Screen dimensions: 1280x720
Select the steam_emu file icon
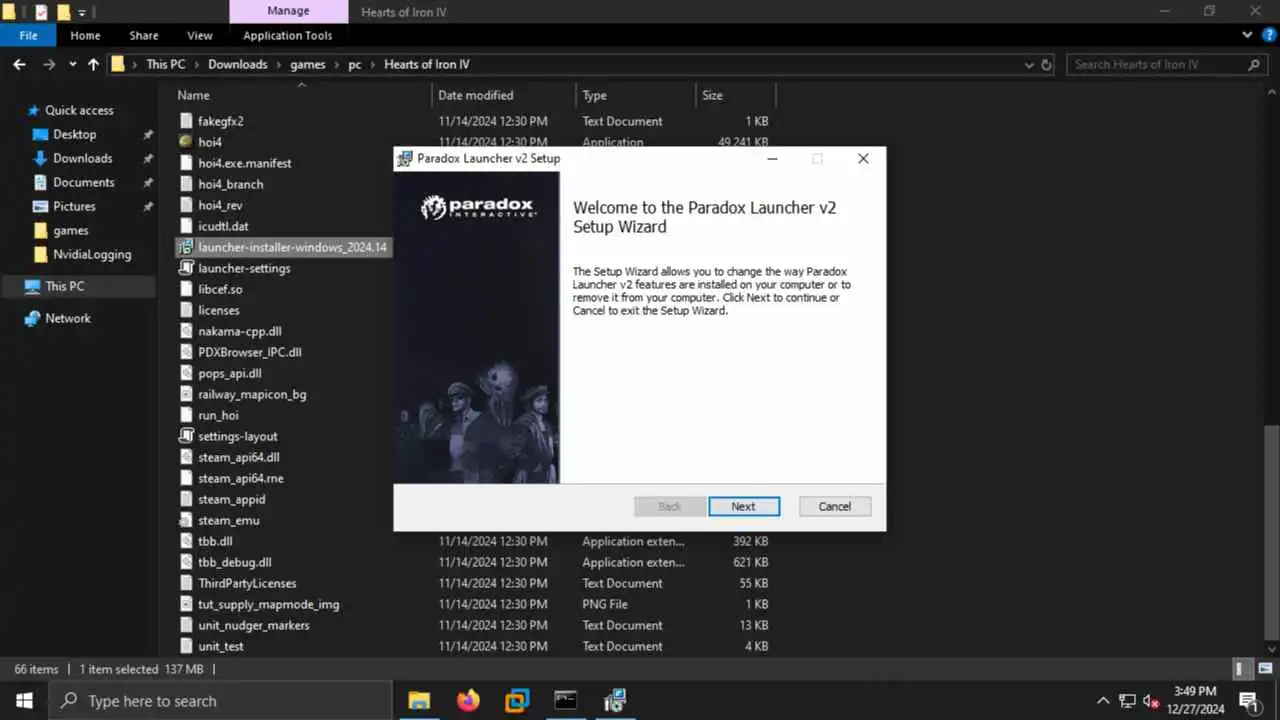[x=185, y=520]
